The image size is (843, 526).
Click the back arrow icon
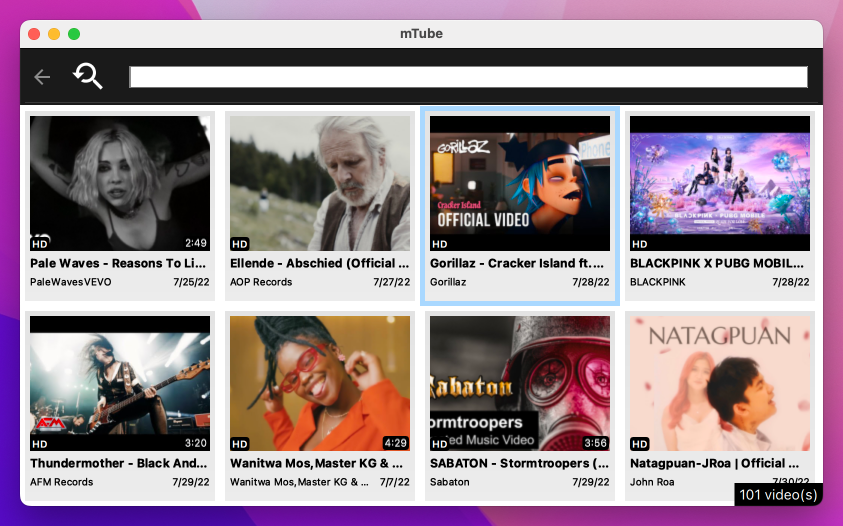pos(42,77)
